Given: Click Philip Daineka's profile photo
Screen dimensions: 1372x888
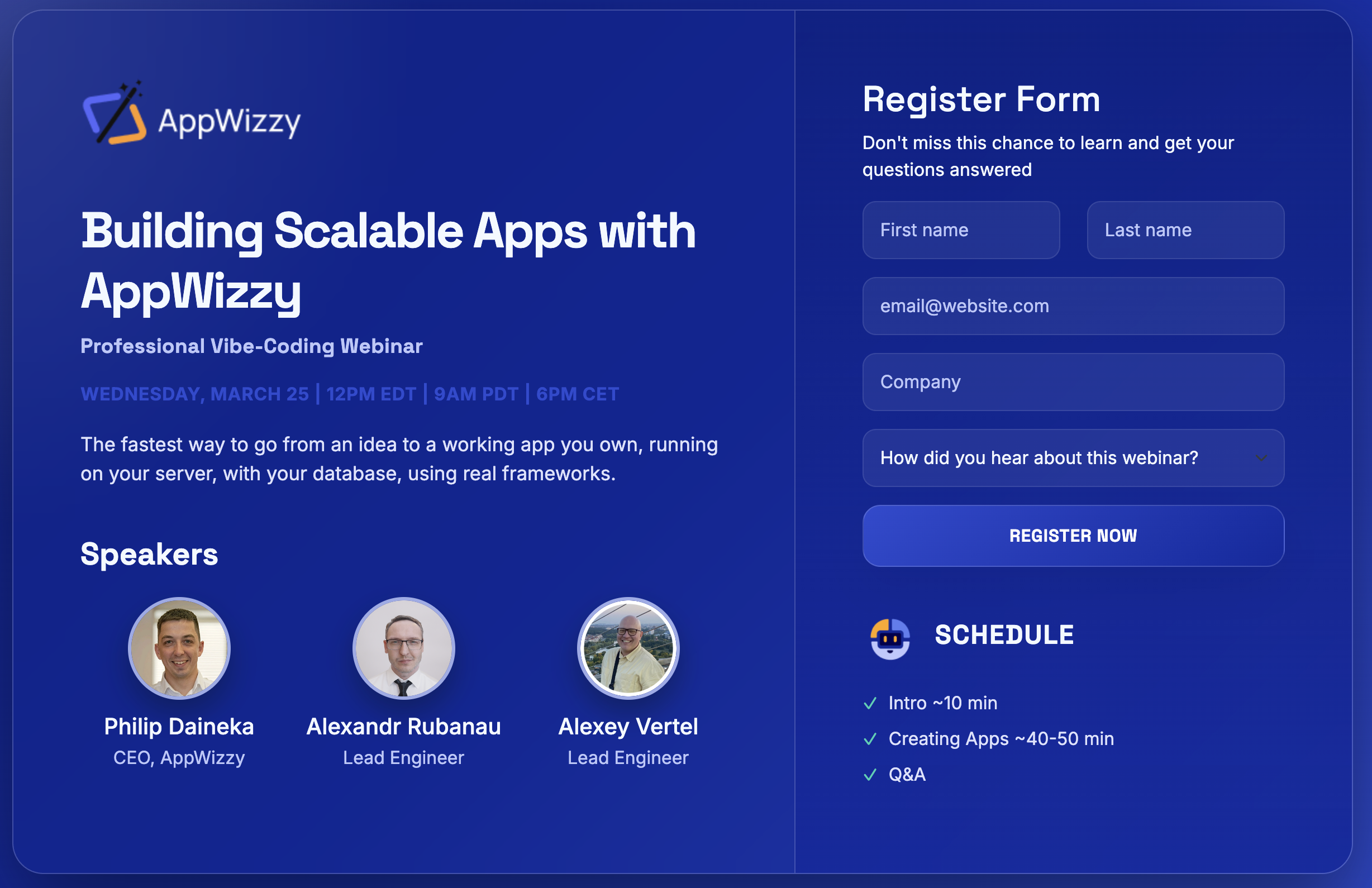Looking at the screenshot, I should point(179,648).
